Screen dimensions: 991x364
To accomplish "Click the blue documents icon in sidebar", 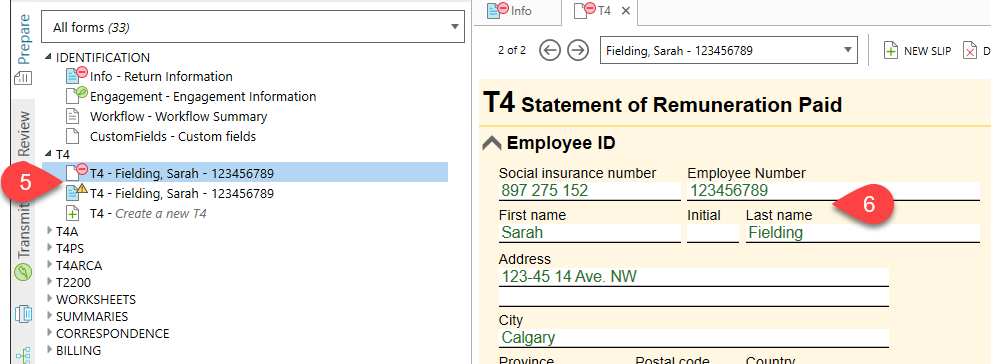I will 23,314.
